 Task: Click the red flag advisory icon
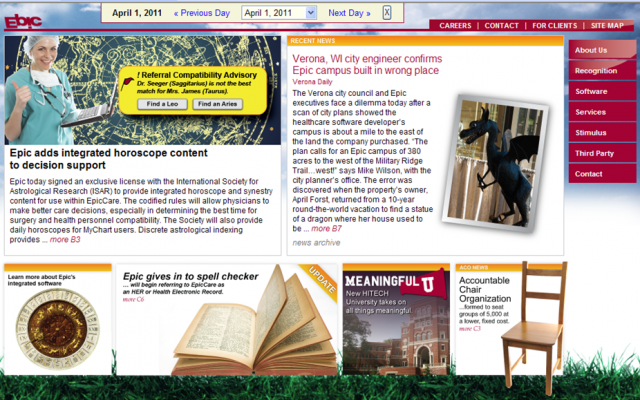pyautogui.click(x=127, y=83)
